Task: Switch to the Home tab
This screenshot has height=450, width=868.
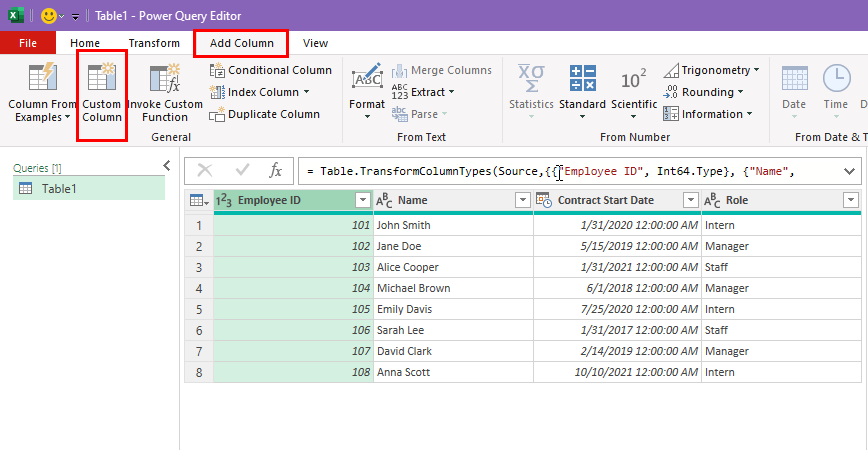Action: (x=85, y=43)
